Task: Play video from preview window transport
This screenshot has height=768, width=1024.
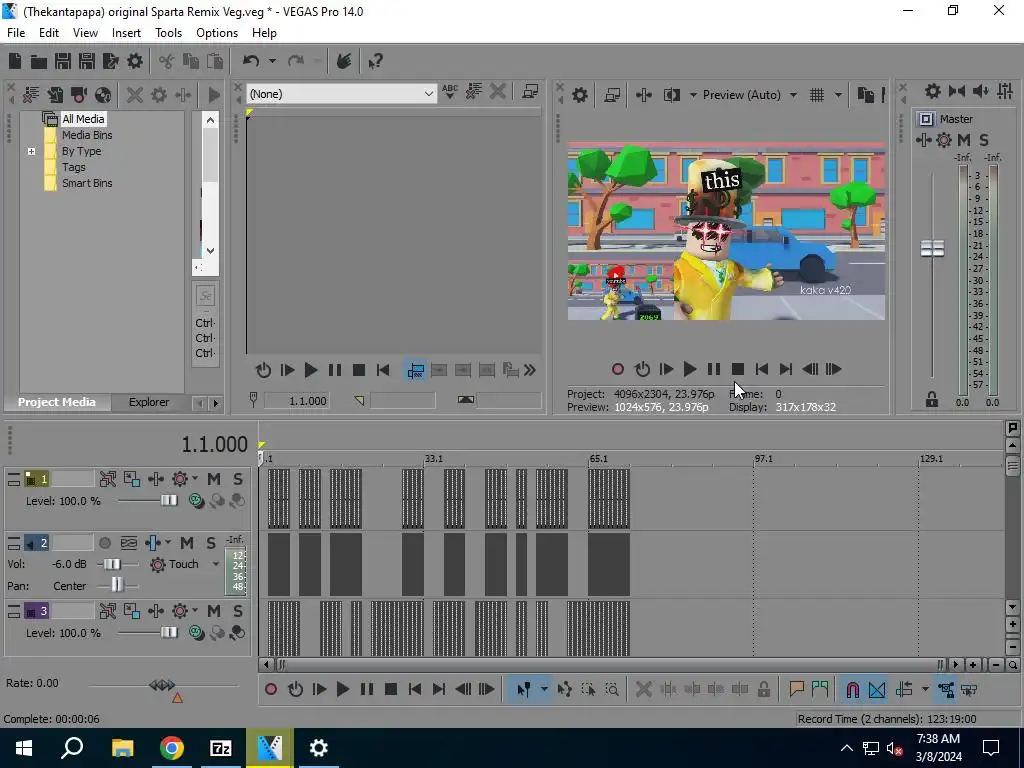Action: pos(690,370)
